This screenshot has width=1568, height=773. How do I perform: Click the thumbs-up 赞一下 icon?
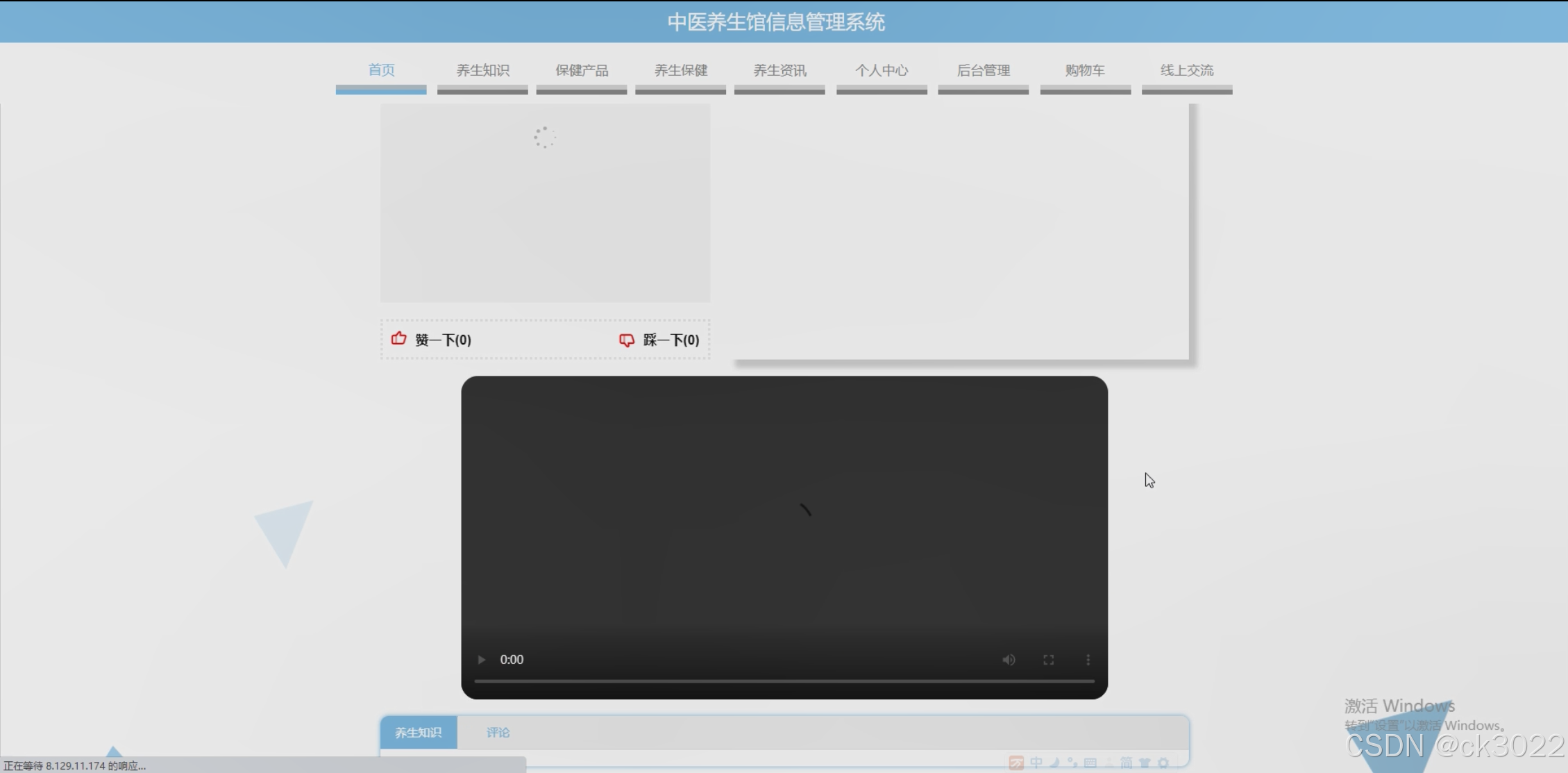tap(398, 339)
